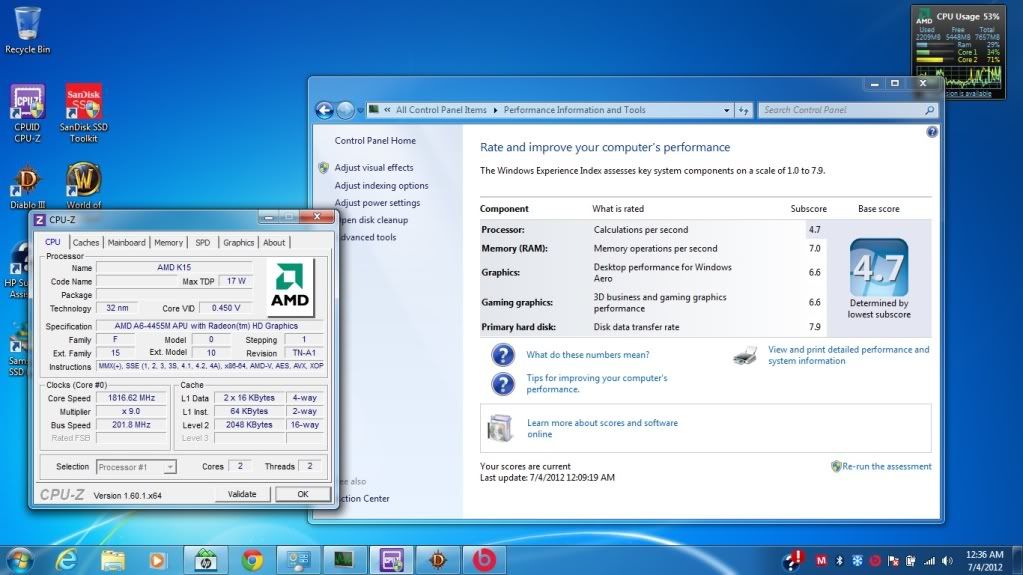
Task: Select the Memory tab in CPU-Z
Action: (x=168, y=243)
